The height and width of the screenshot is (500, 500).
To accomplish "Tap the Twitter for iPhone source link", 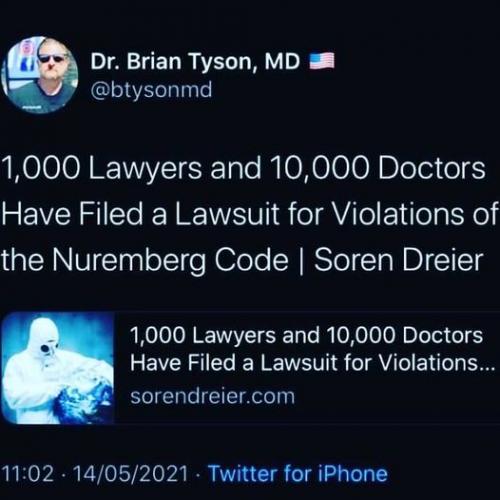I will click(x=298, y=473).
